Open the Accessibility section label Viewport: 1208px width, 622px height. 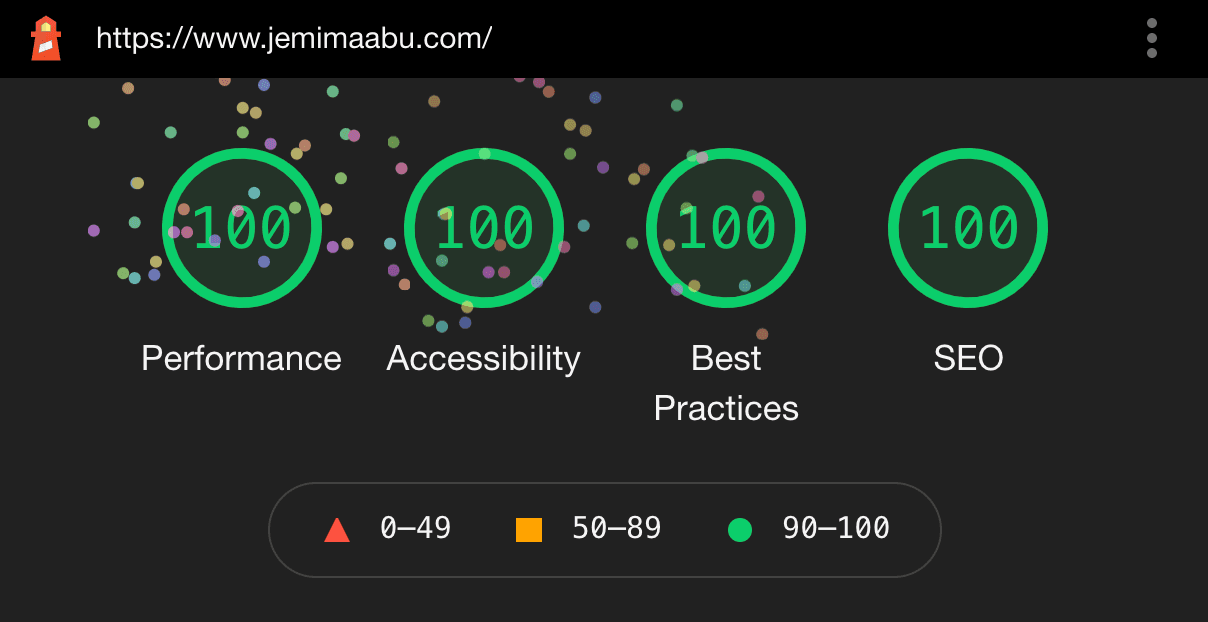point(483,358)
